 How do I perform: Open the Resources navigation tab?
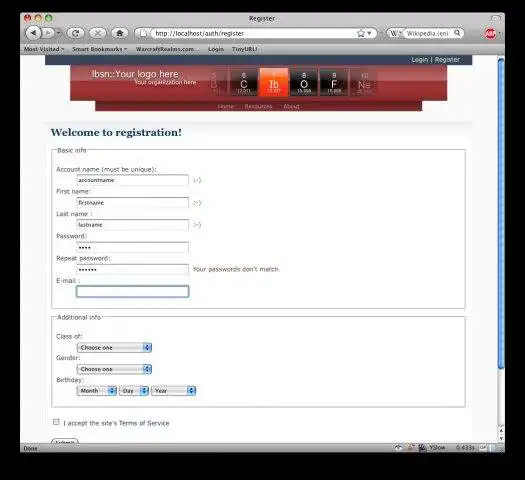coord(258,106)
